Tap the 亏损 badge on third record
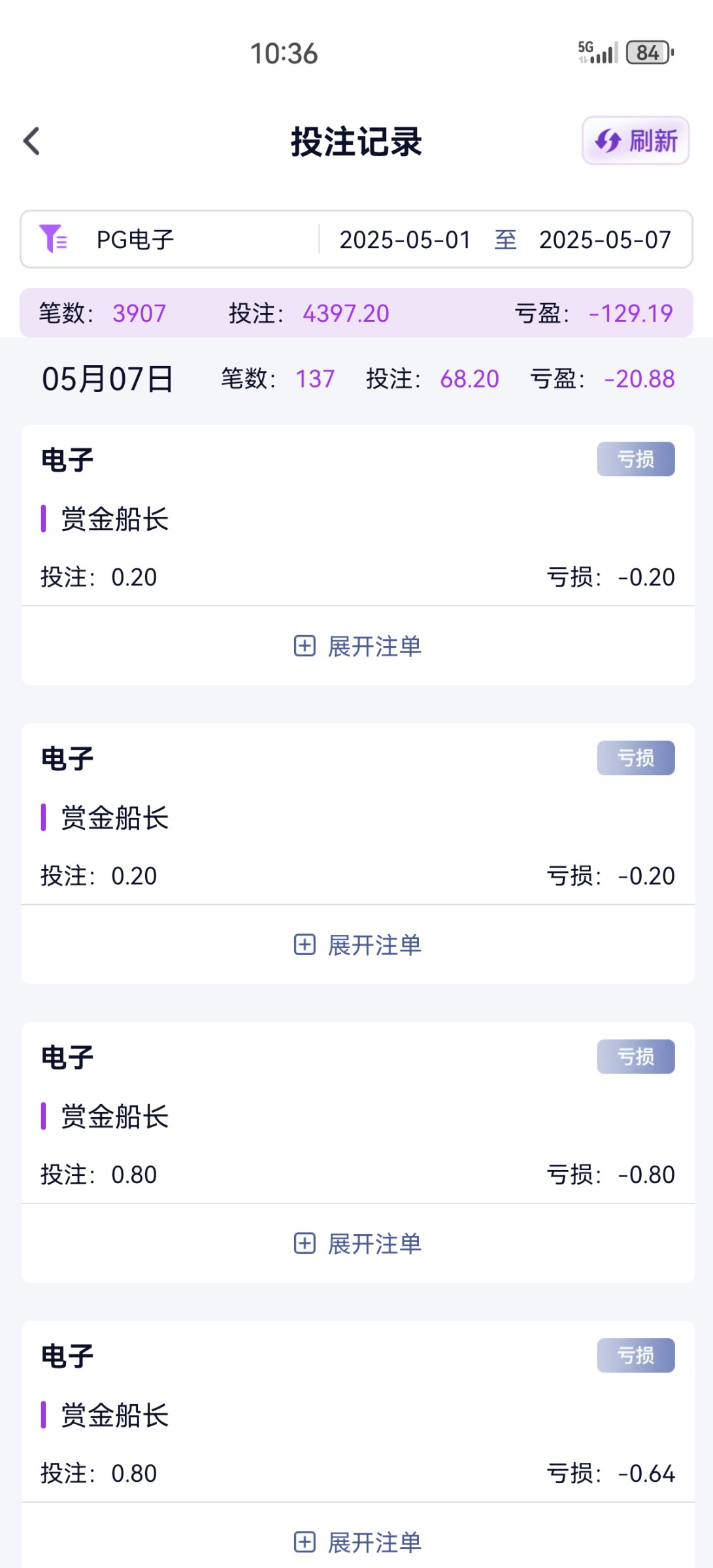Image resolution: width=713 pixels, height=1568 pixels. 635,1056
